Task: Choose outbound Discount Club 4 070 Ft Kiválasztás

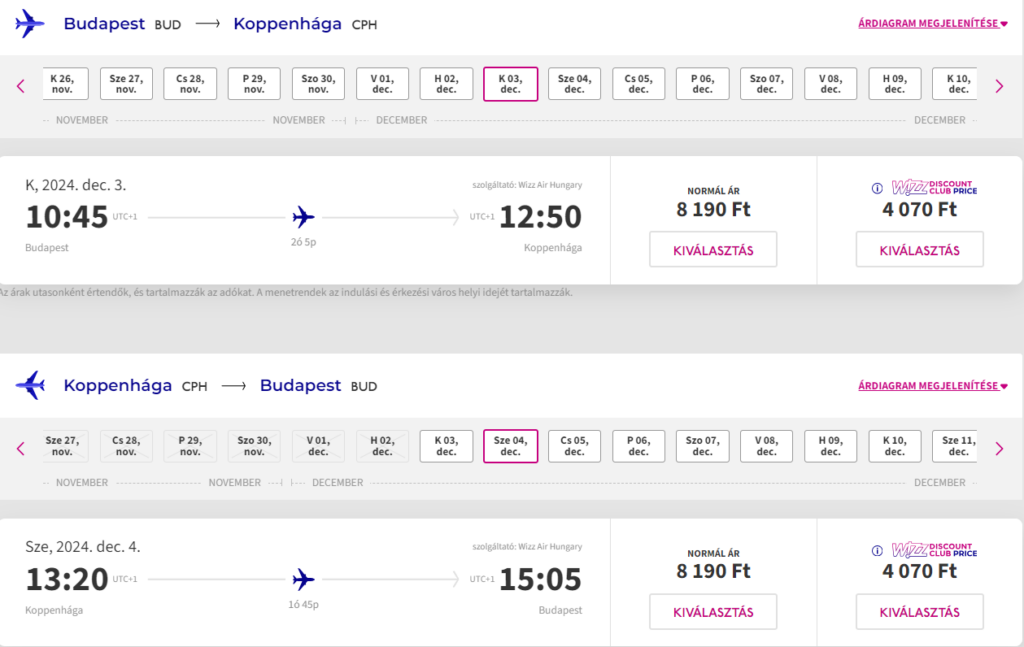Action: pos(920,250)
